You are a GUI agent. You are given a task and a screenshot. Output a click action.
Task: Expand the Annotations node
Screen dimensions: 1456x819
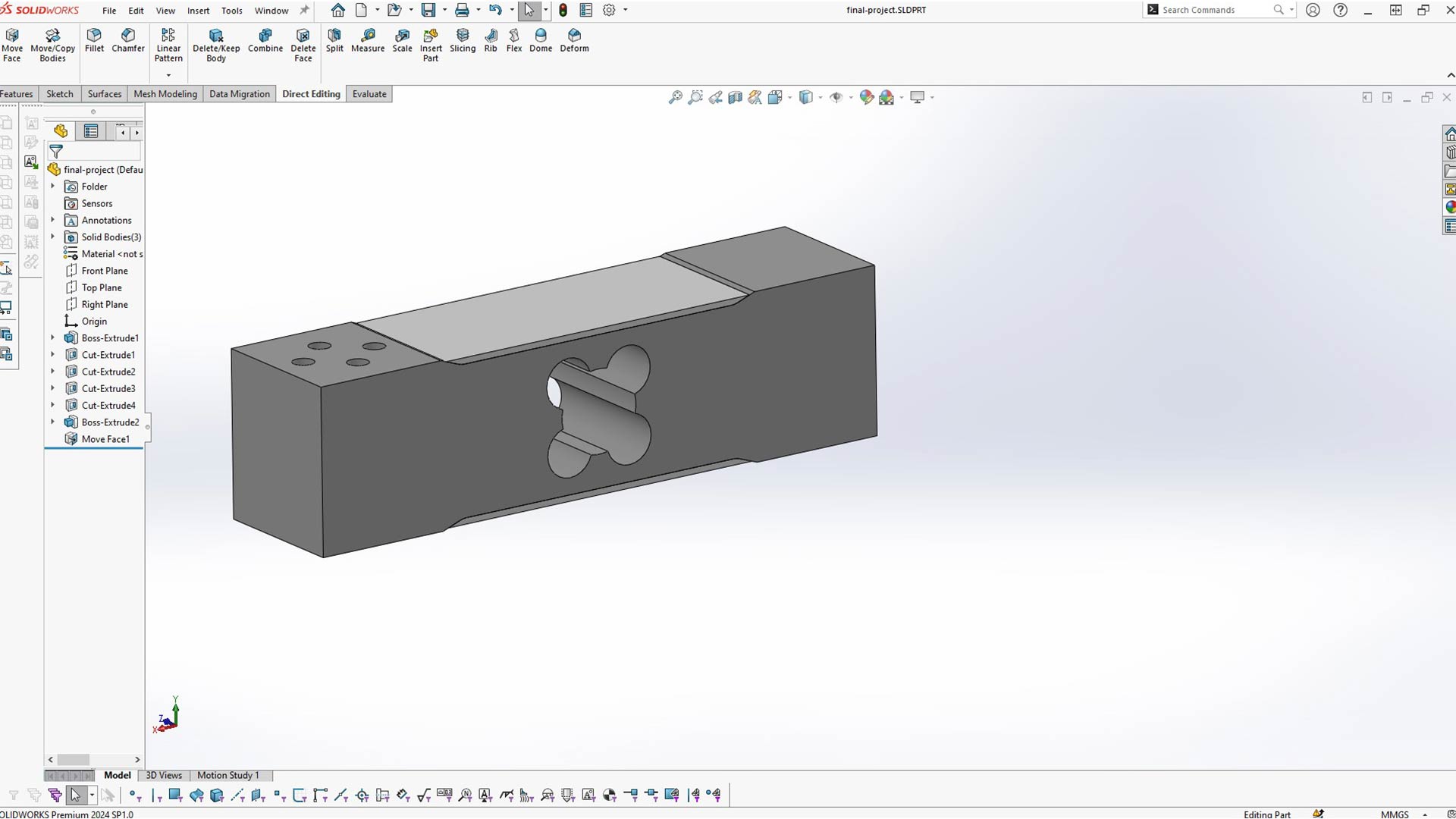point(52,220)
